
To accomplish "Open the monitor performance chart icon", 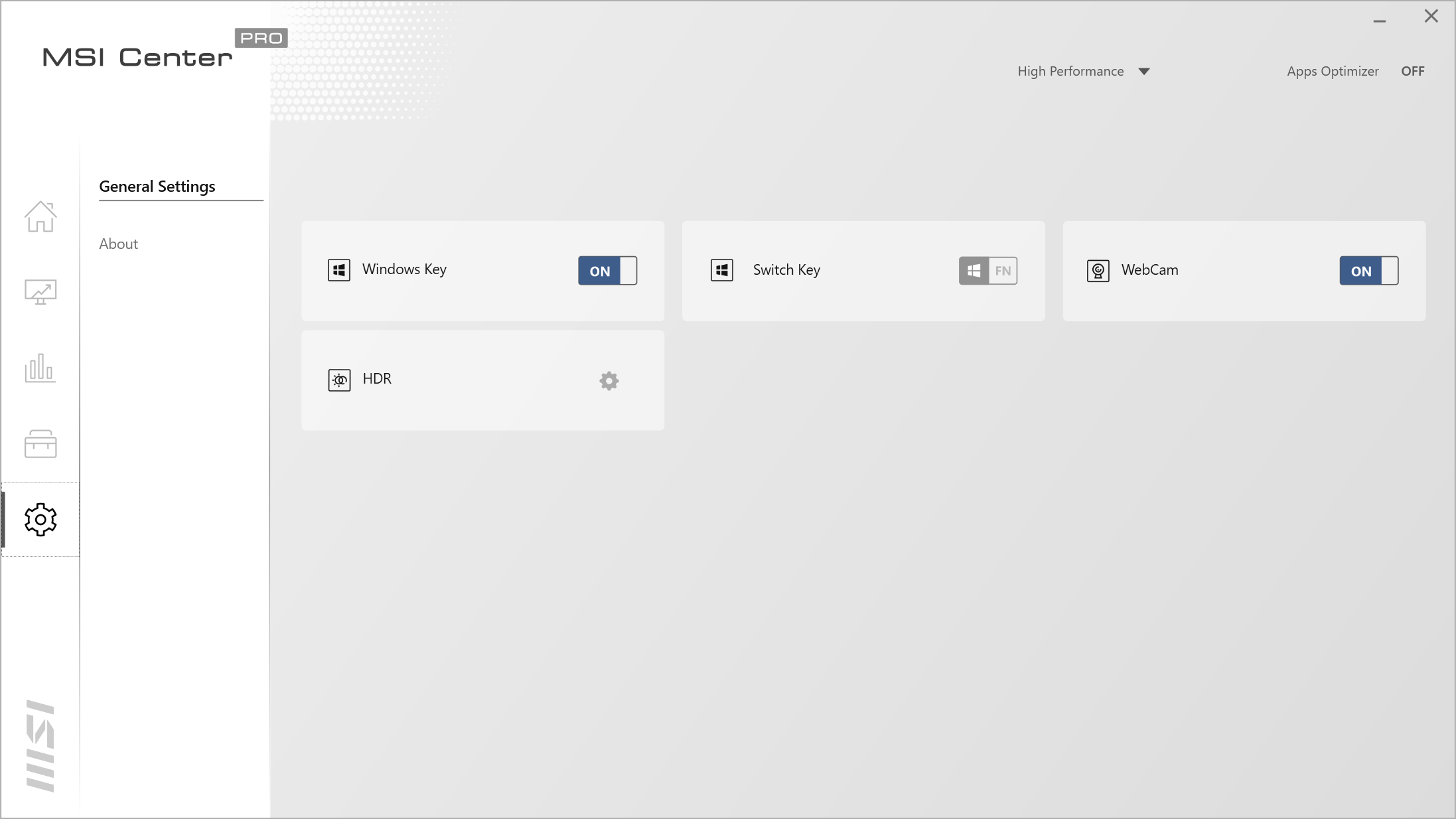I will tap(40, 292).
